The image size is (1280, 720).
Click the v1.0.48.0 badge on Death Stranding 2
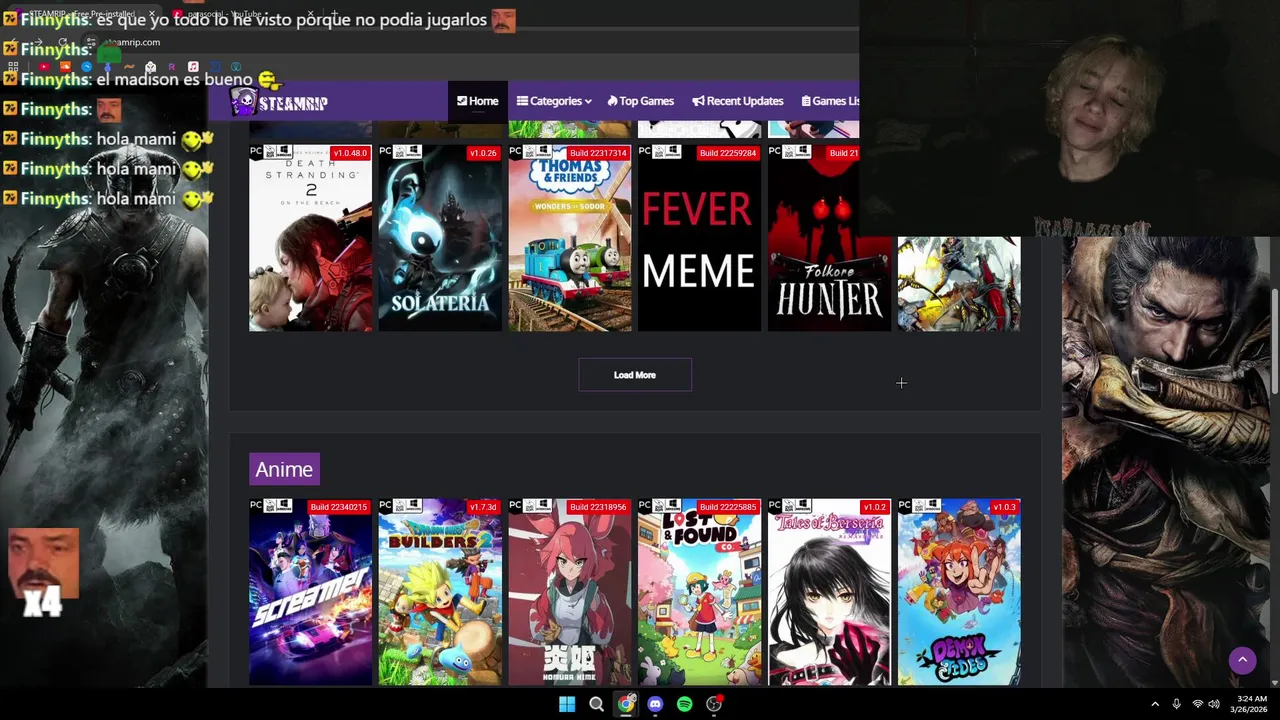[x=350, y=153]
